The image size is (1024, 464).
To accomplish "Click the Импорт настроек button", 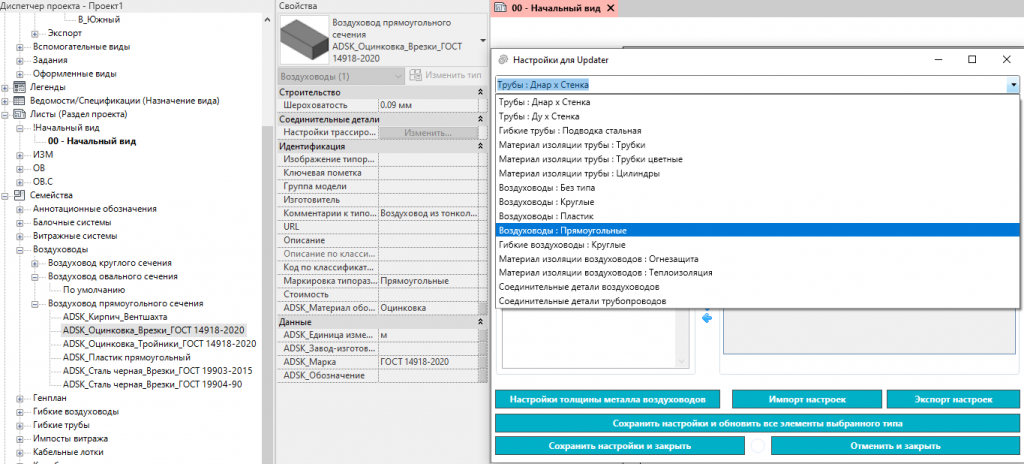I will [807, 399].
